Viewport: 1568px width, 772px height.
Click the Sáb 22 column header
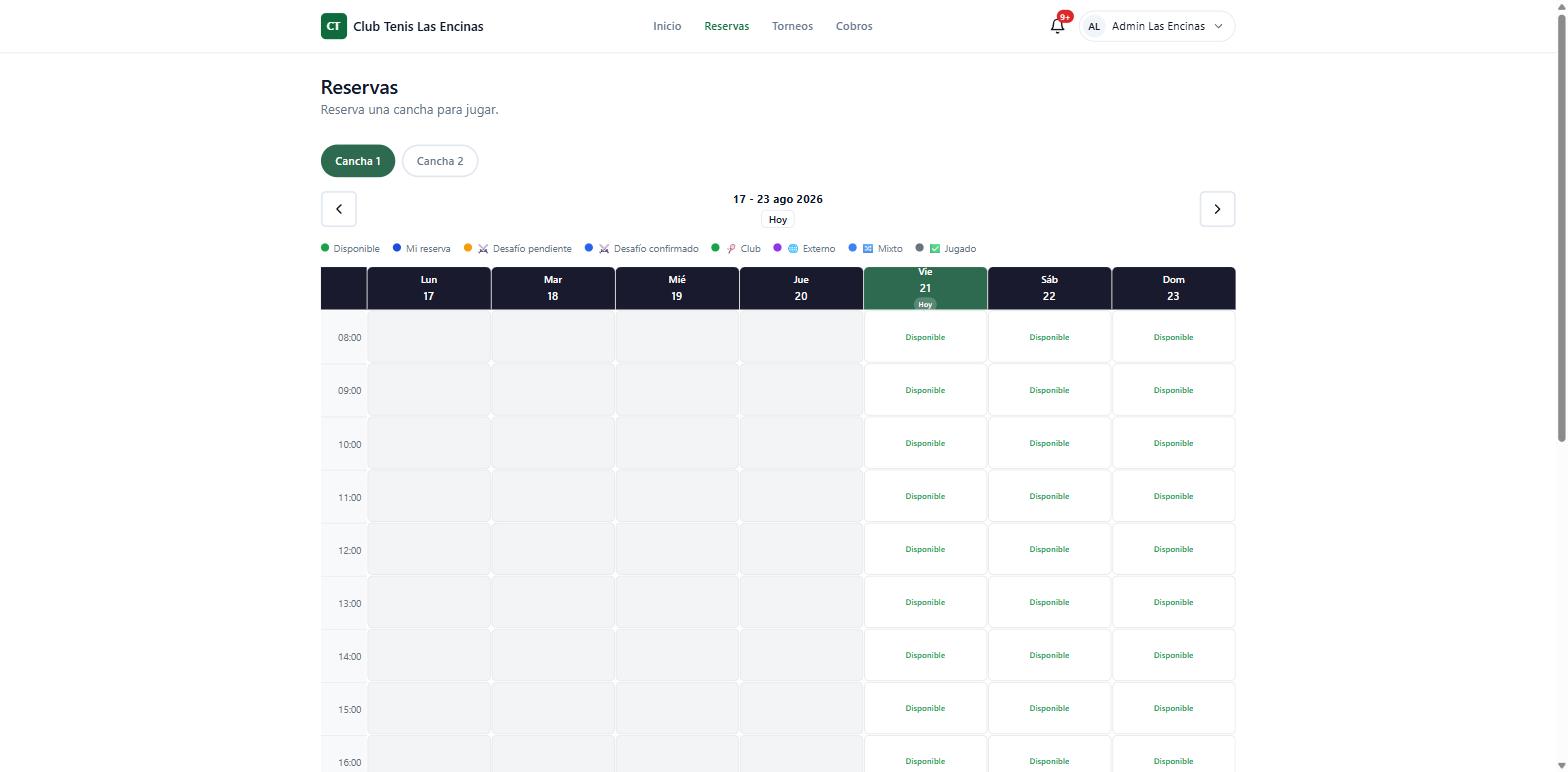click(1049, 288)
